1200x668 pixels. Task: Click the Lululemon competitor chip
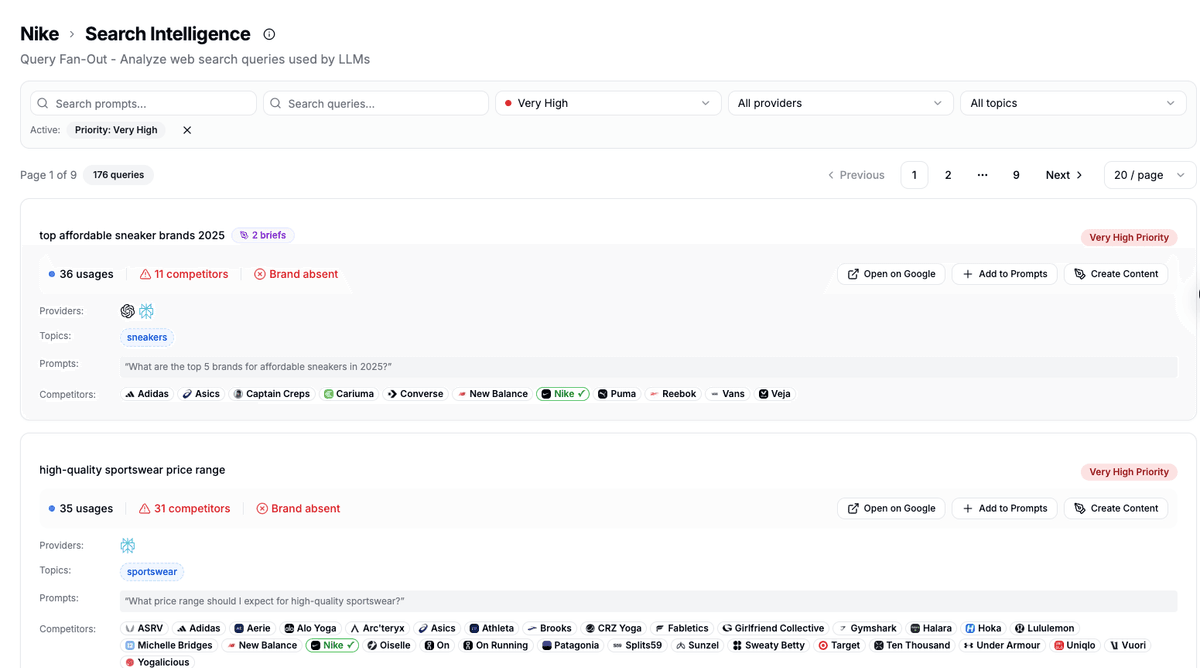coord(1044,628)
